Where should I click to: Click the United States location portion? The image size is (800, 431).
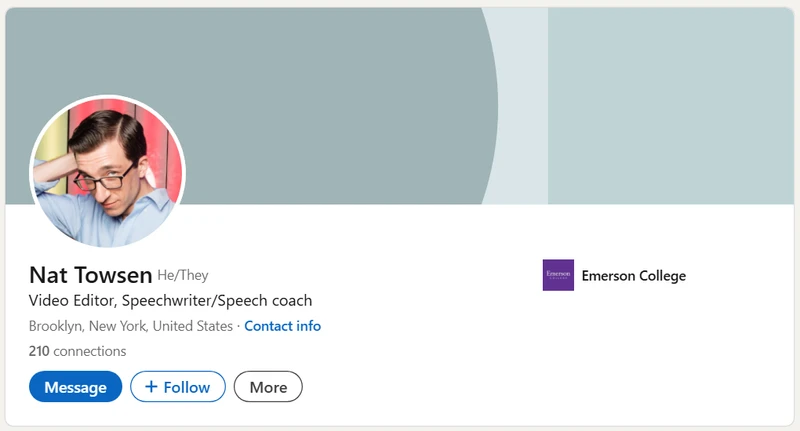(x=193, y=326)
